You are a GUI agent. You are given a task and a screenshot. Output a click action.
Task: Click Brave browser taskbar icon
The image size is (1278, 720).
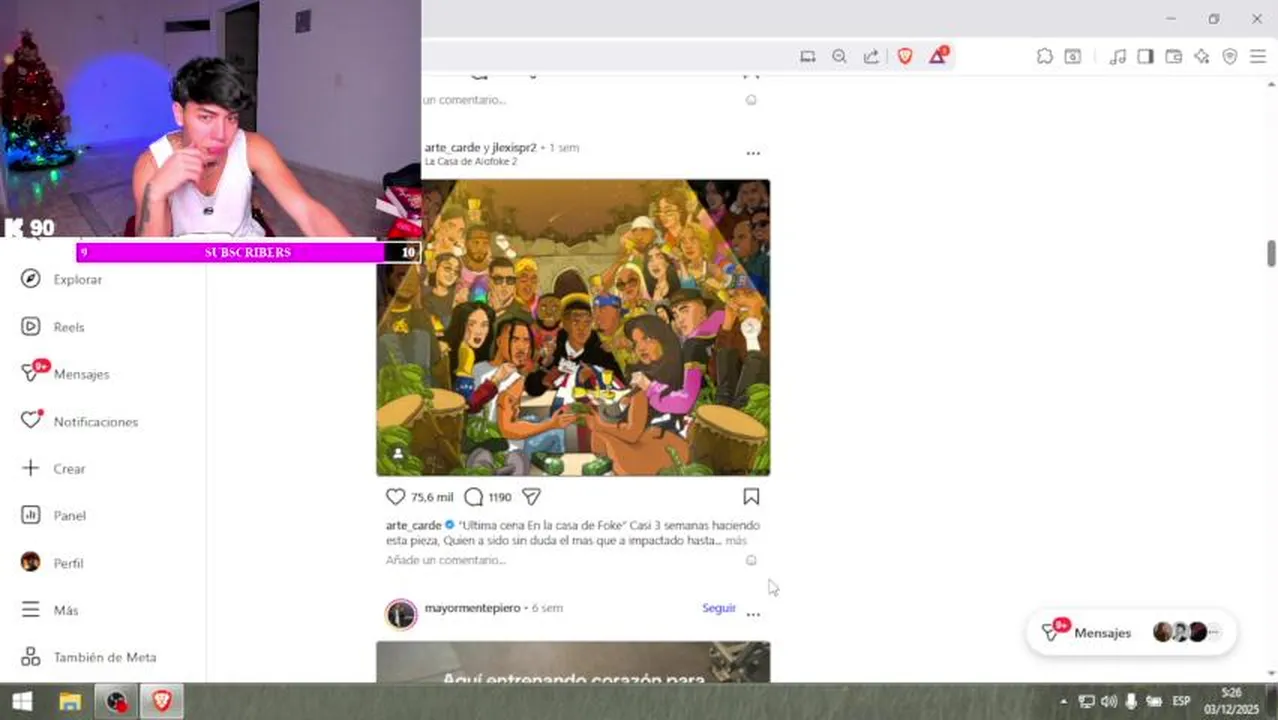coord(162,702)
